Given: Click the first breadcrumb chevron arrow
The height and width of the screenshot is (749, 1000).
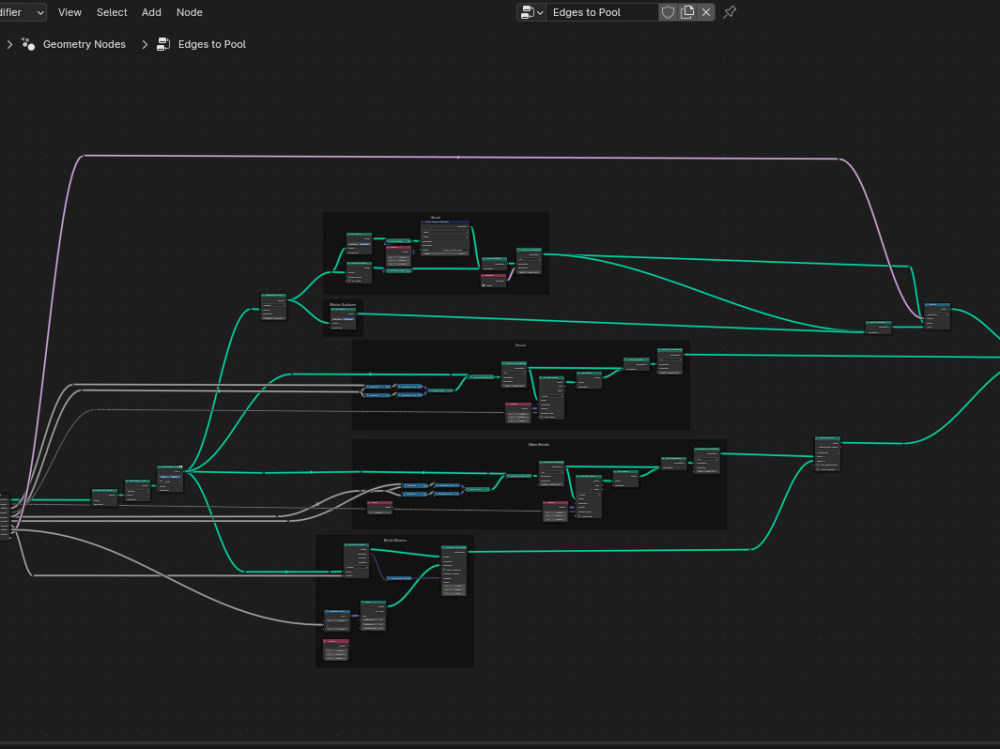Looking at the screenshot, I should pos(10,44).
